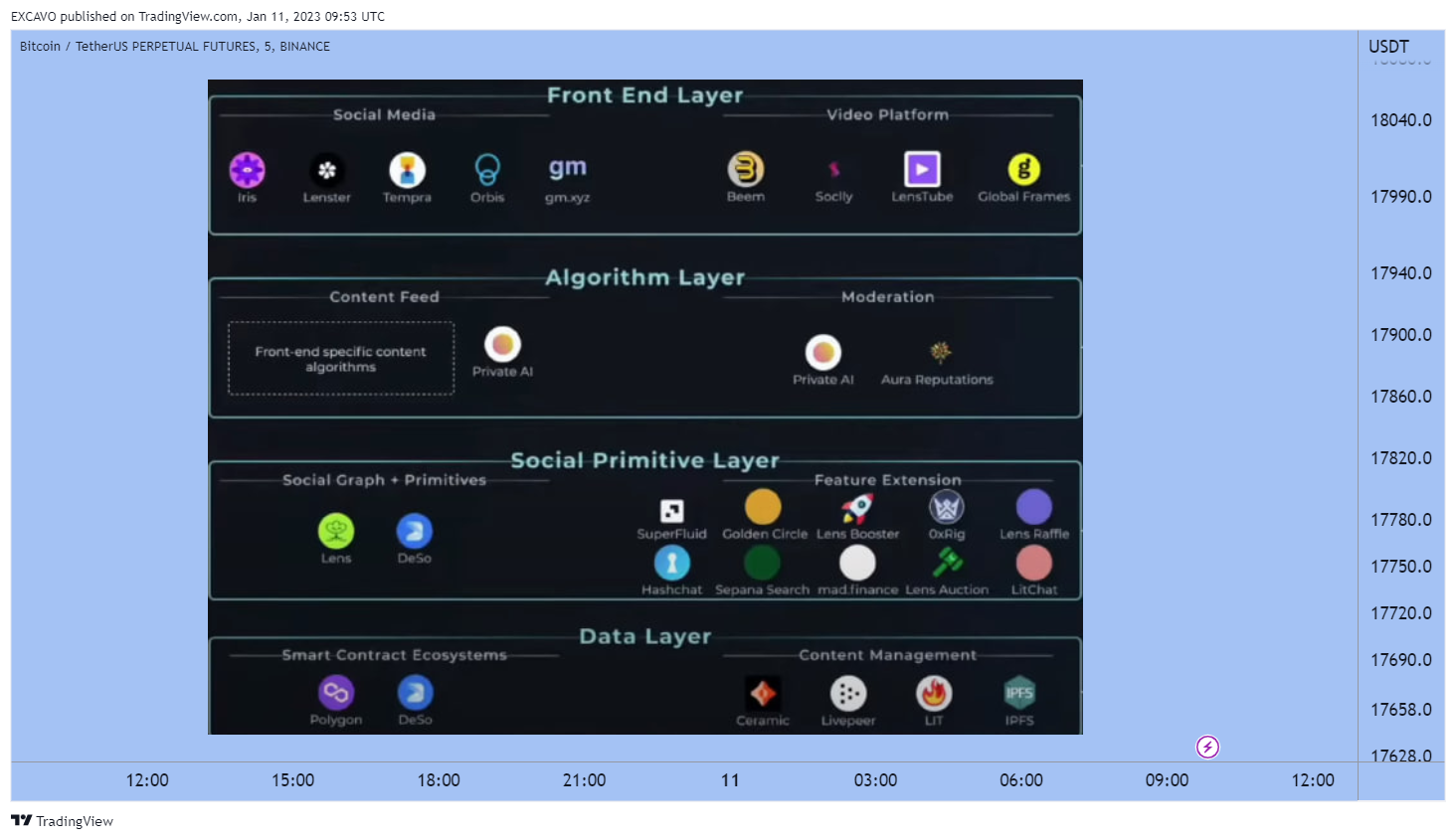The image size is (1456, 840).
Task: Click the embedded Lens ecosystem layer image
Action: (645, 407)
